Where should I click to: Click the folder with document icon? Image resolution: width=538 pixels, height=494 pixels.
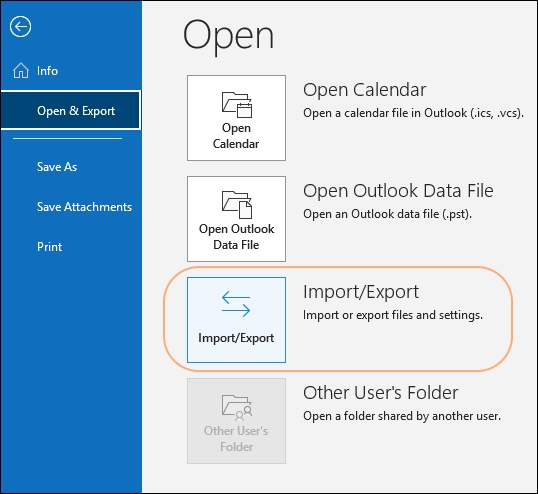(x=237, y=204)
